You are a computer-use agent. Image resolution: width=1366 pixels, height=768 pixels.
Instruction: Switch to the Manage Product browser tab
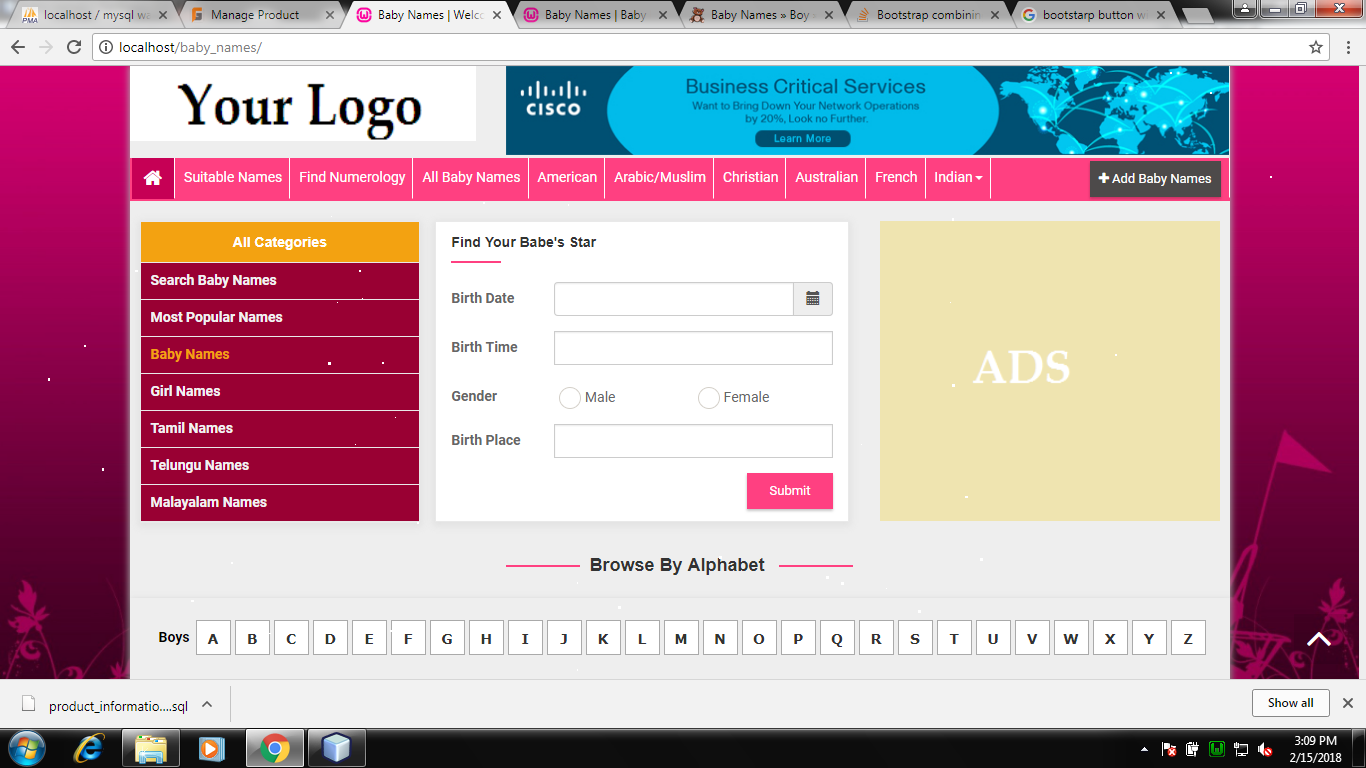click(255, 15)
